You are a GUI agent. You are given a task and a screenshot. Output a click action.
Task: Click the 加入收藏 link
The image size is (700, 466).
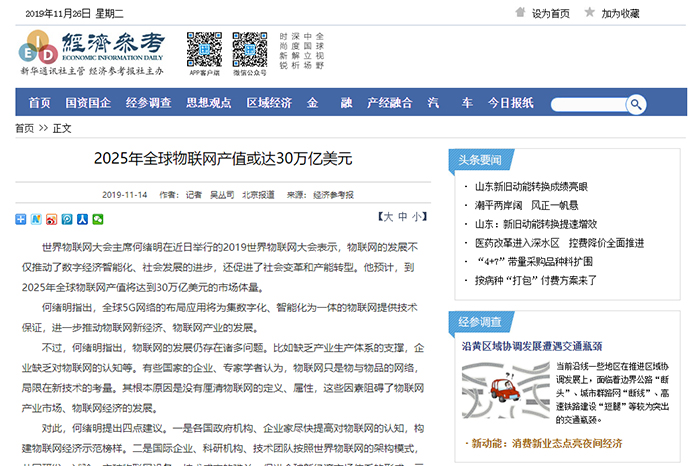[x=620, y=13]
